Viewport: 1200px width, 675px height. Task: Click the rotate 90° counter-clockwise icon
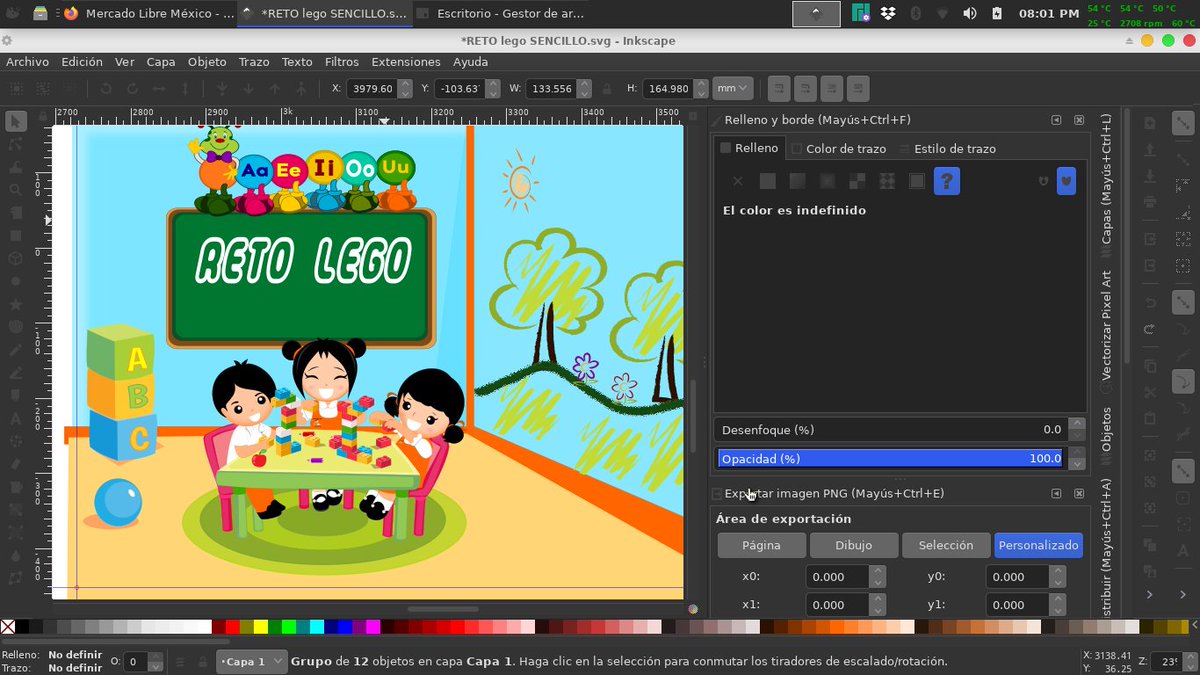pos(105,89)
